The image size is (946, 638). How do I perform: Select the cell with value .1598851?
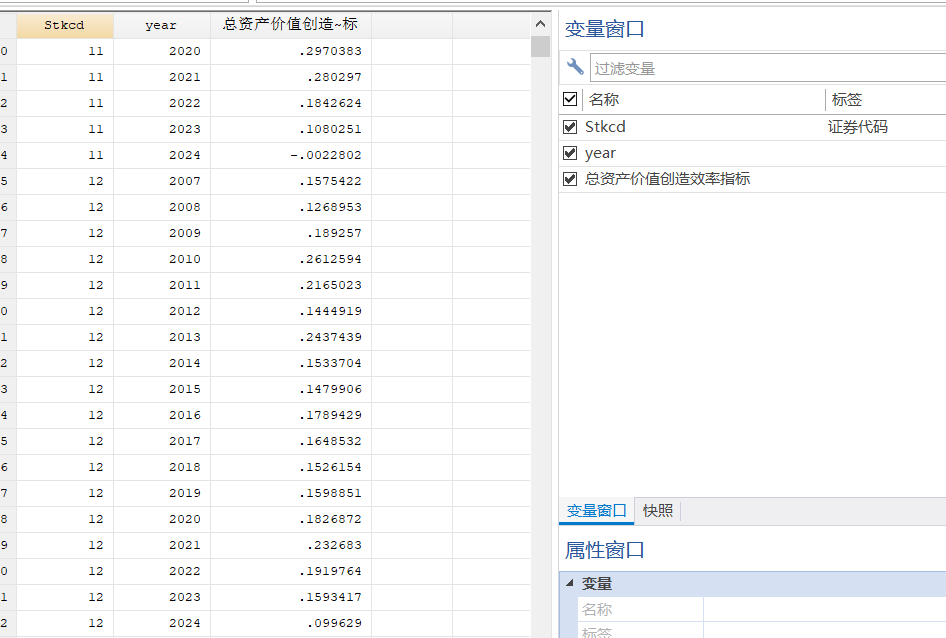coord(291,493)
